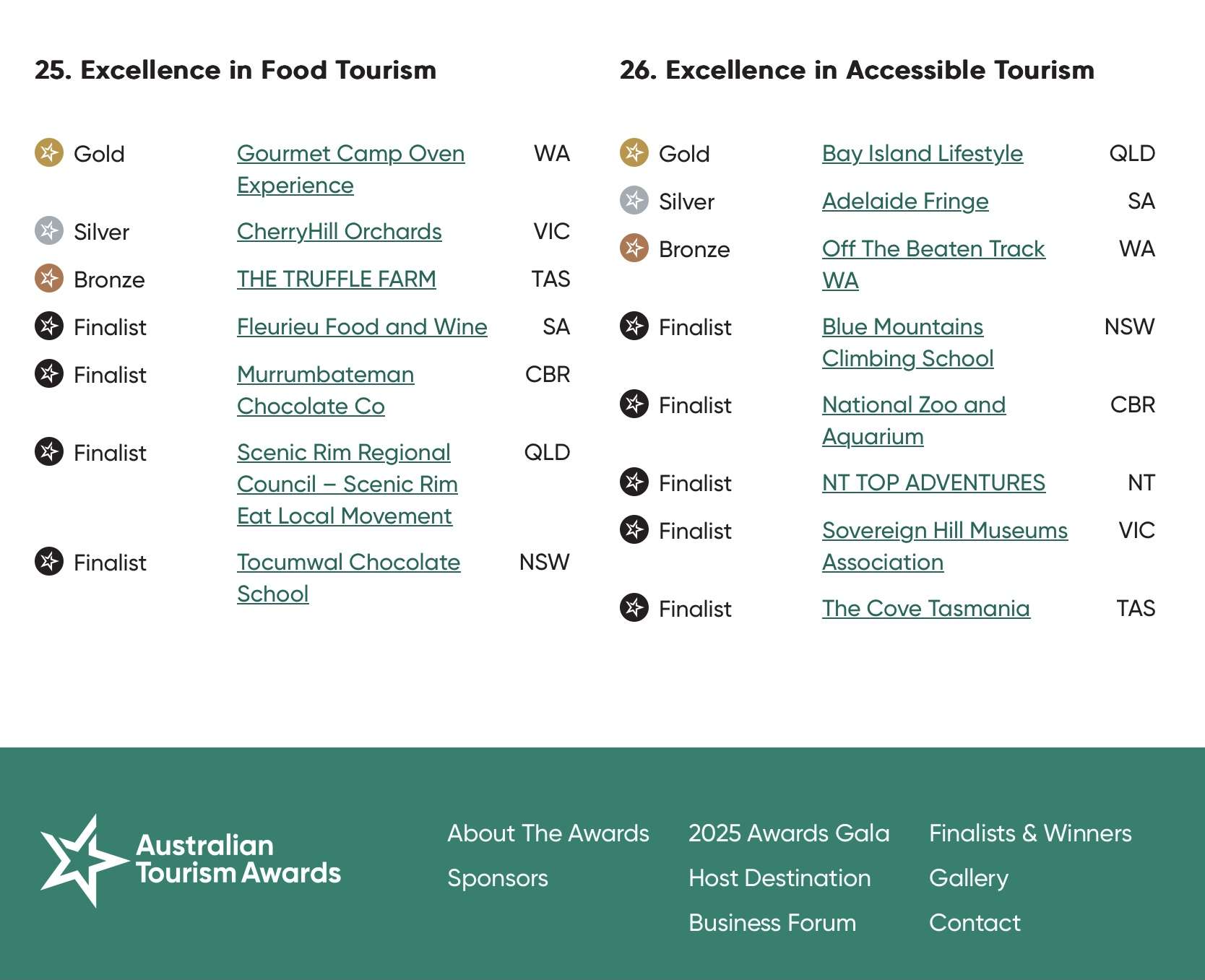The image size is (1205, 980).
Task: Click the Gold medal icon beside Bay Island Lifestyle
Action: [634, 153]
